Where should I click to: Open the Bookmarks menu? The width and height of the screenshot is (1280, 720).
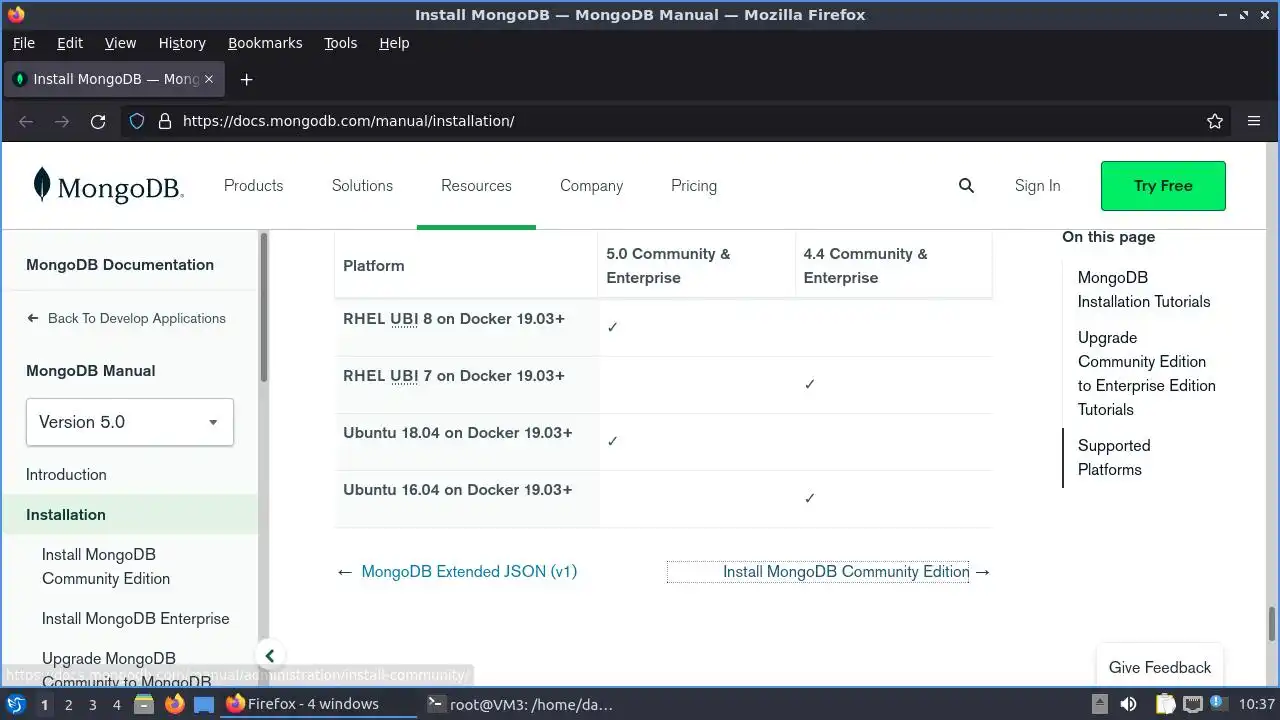[265, 43]
